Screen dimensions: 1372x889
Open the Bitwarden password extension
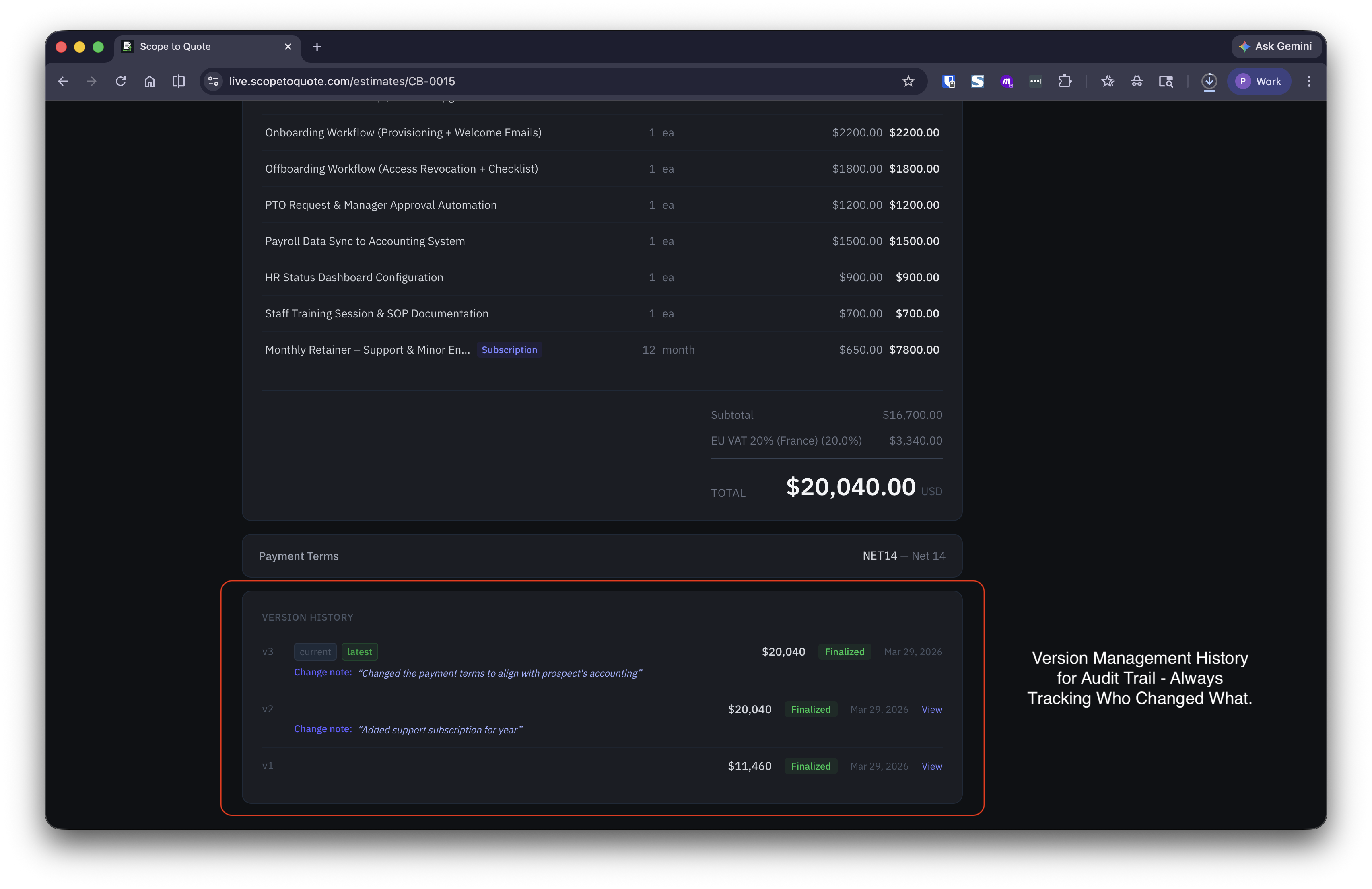tap(948, 81)
